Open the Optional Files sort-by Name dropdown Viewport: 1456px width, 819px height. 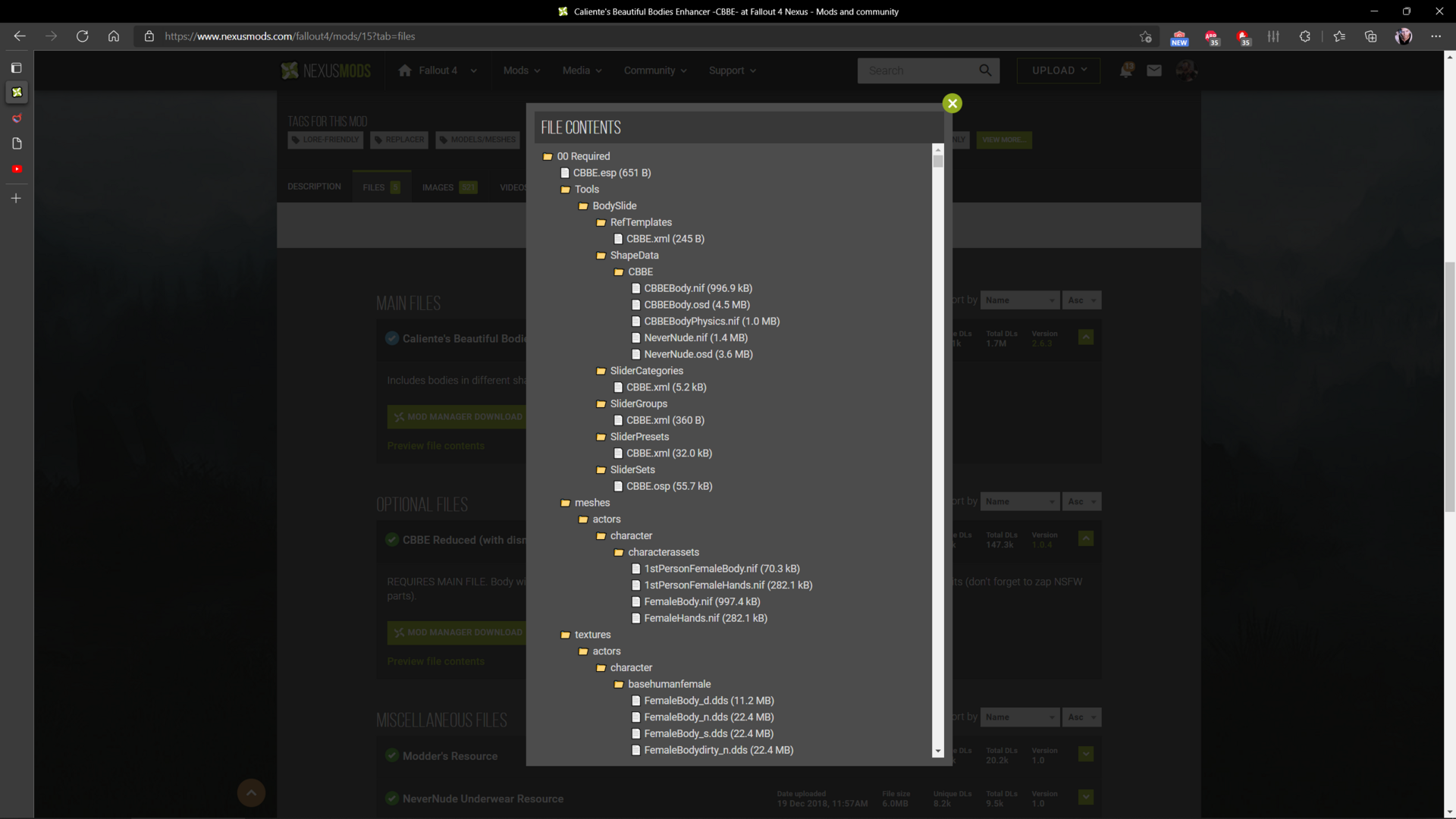[x=1019, y=501]
